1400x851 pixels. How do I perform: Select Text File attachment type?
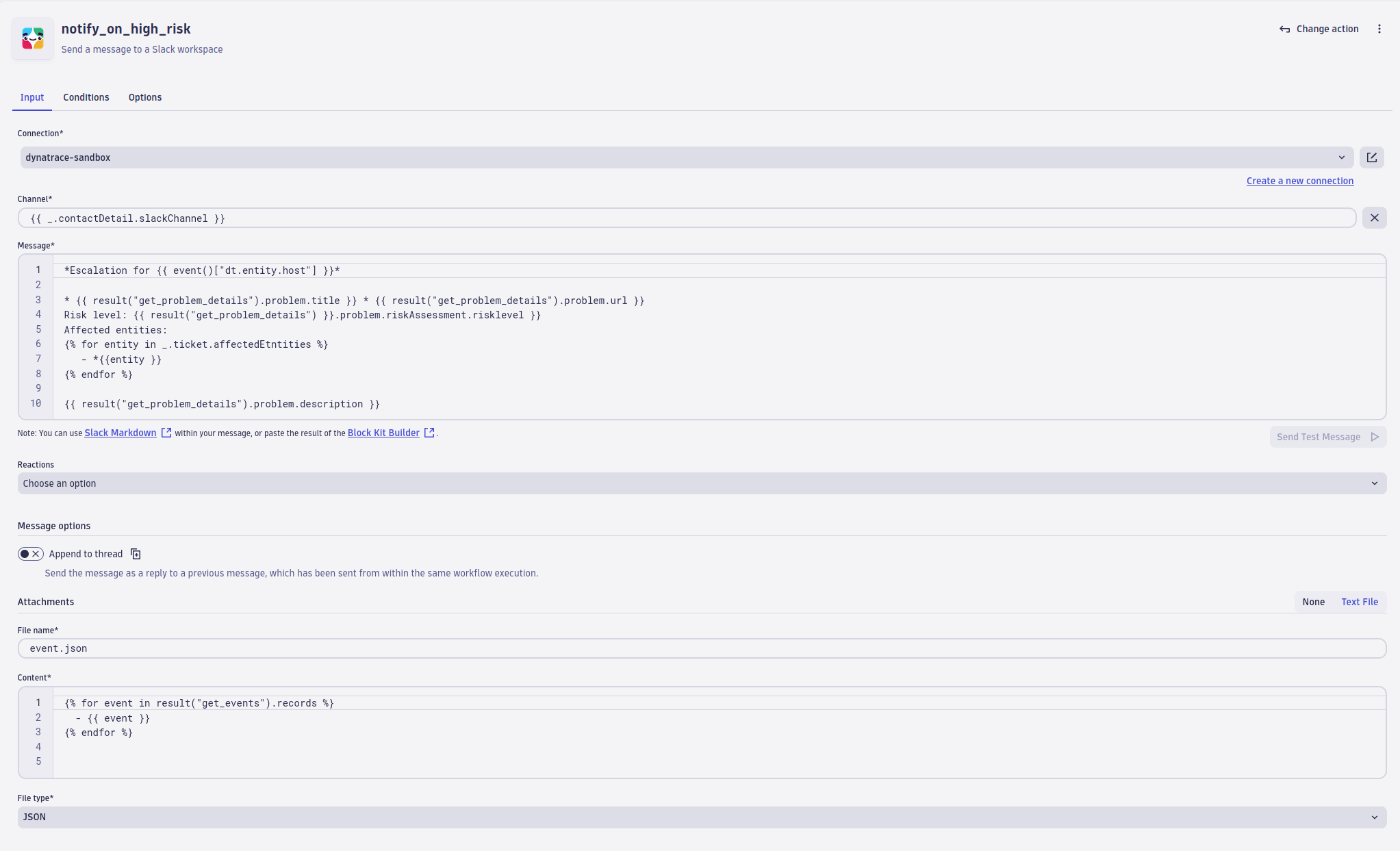point(1360,602)
